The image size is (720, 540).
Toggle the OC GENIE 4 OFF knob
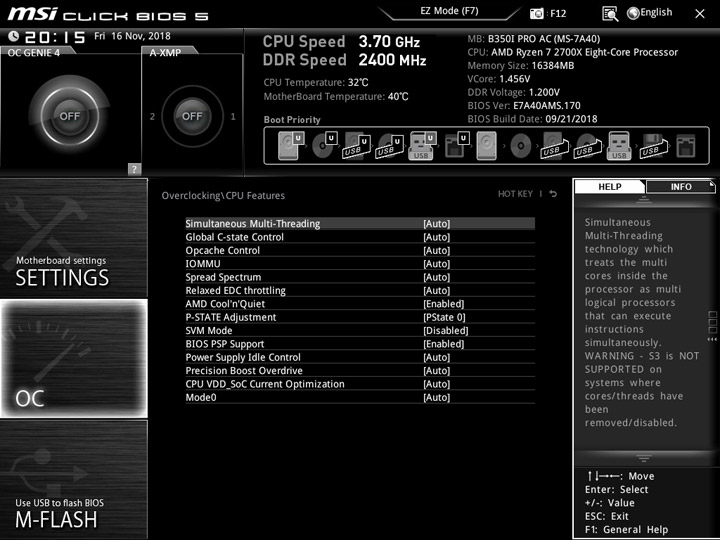(69, 116)
